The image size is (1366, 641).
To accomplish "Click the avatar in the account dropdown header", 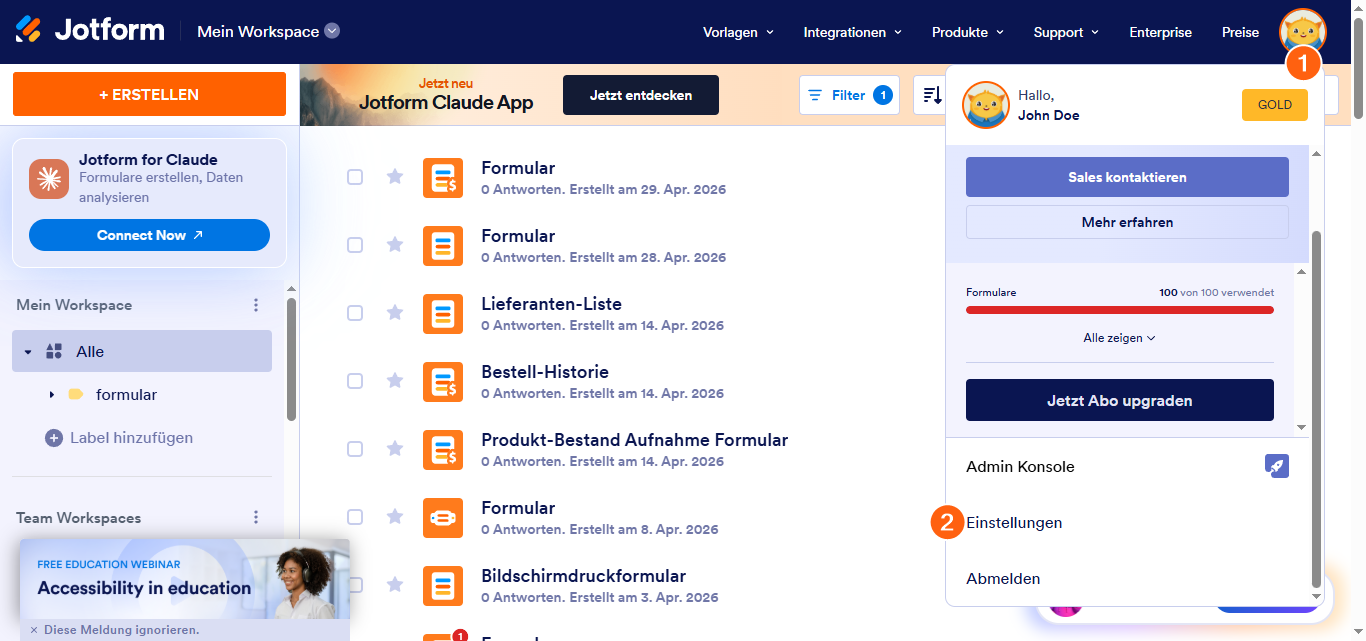I will tap(986, 105).
